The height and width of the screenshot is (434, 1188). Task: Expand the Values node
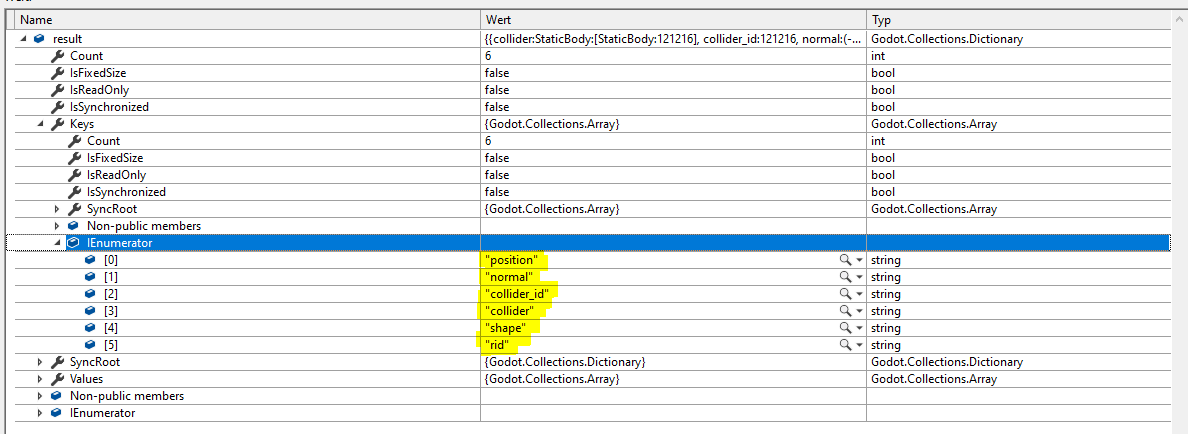[40, 379]
